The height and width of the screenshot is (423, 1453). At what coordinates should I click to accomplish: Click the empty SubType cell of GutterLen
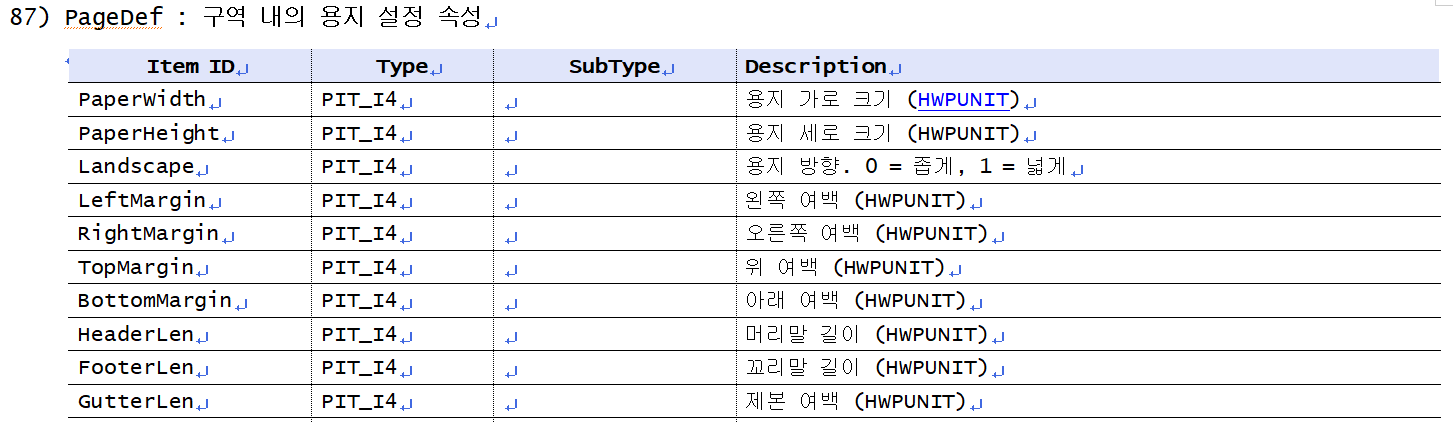614,402
